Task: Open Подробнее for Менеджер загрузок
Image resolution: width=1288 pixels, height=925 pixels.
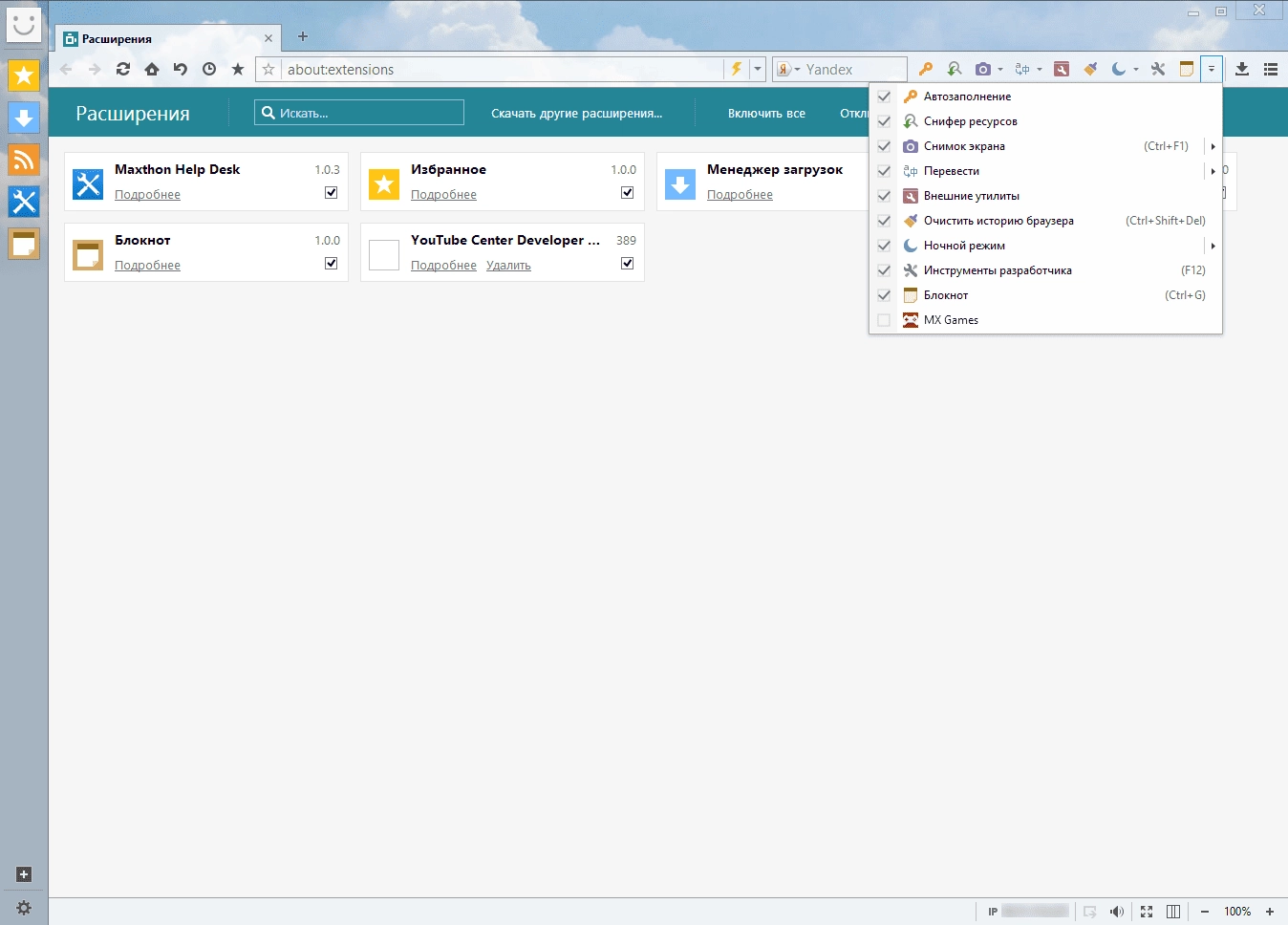Action: (740, 194)
